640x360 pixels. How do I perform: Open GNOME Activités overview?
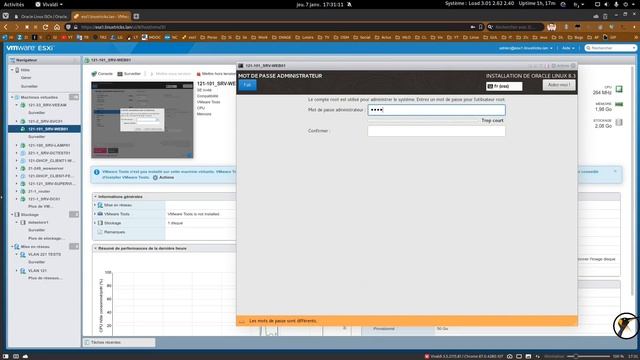(x=14, y=4)
